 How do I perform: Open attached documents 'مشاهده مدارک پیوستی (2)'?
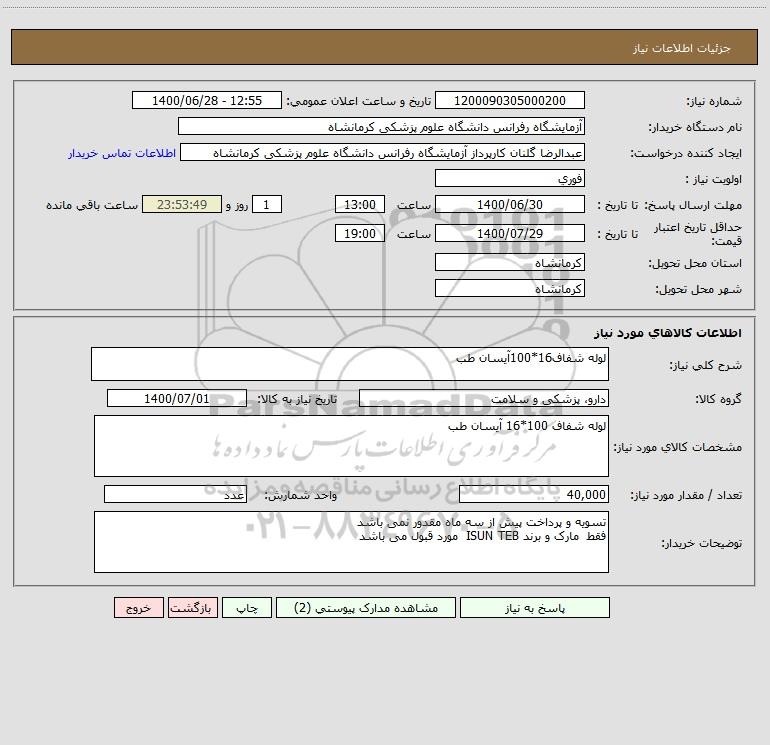pos(366,607)
